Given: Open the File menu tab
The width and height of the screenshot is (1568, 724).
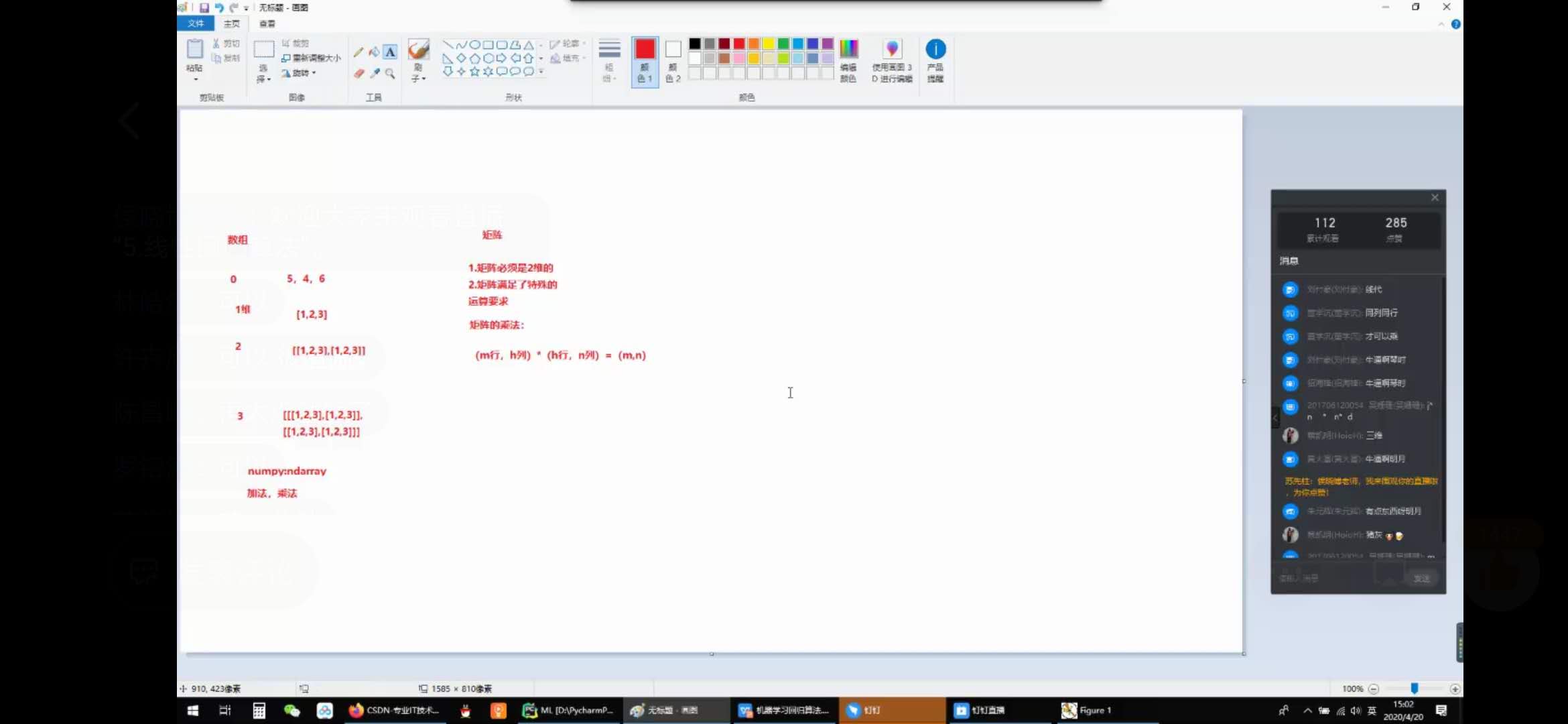Looking at the screenshot, I should tap(196, 23).
